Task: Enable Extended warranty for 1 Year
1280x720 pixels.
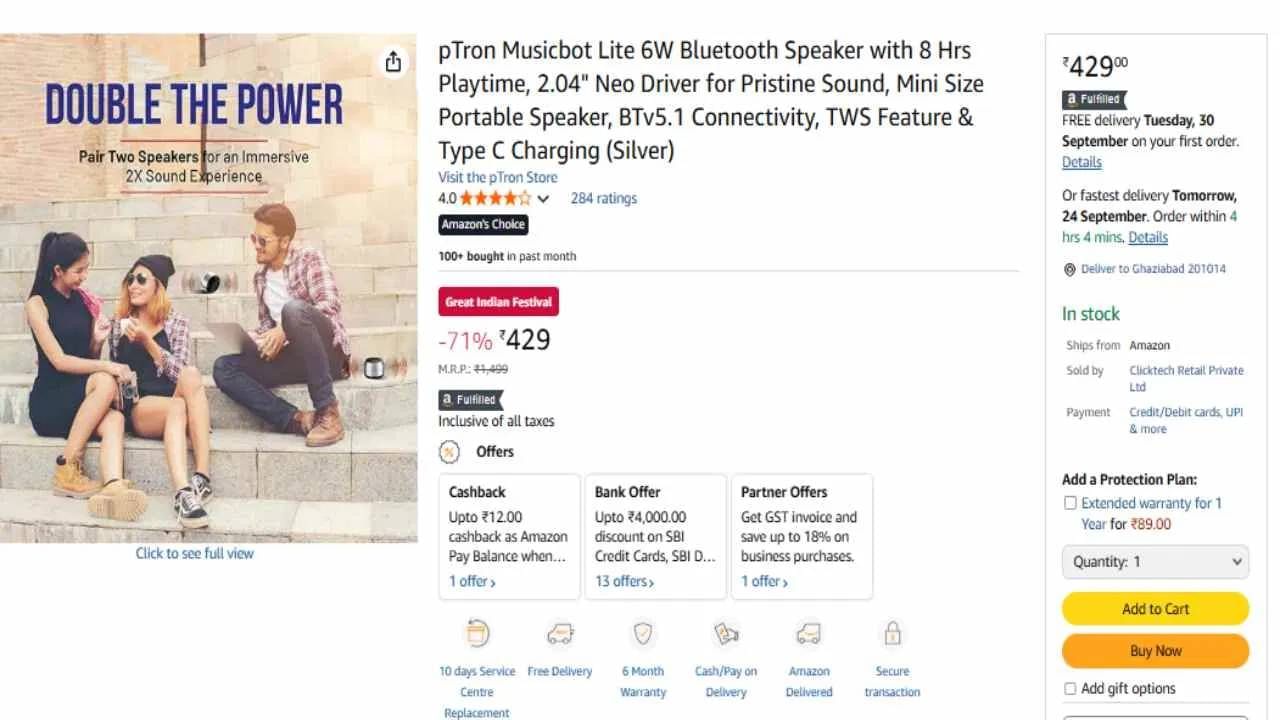Action: pos(1070,503)
